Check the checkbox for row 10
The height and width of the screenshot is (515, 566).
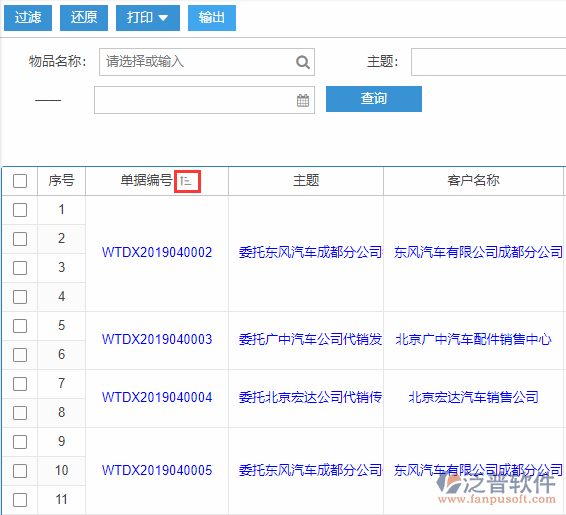(x=20, y=471)
